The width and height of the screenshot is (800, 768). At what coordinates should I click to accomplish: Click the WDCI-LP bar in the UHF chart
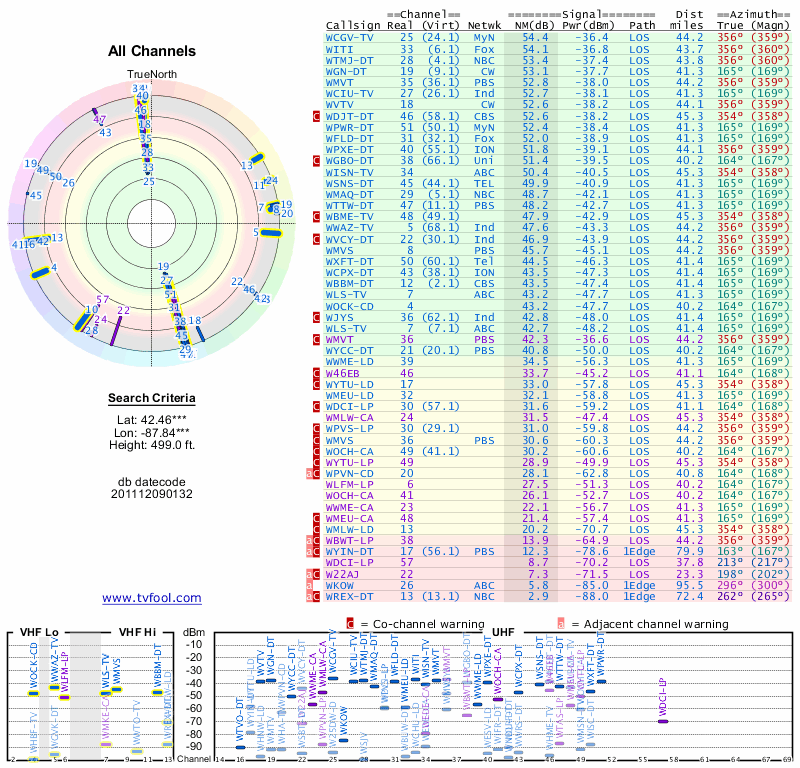[x=663, y=721]
